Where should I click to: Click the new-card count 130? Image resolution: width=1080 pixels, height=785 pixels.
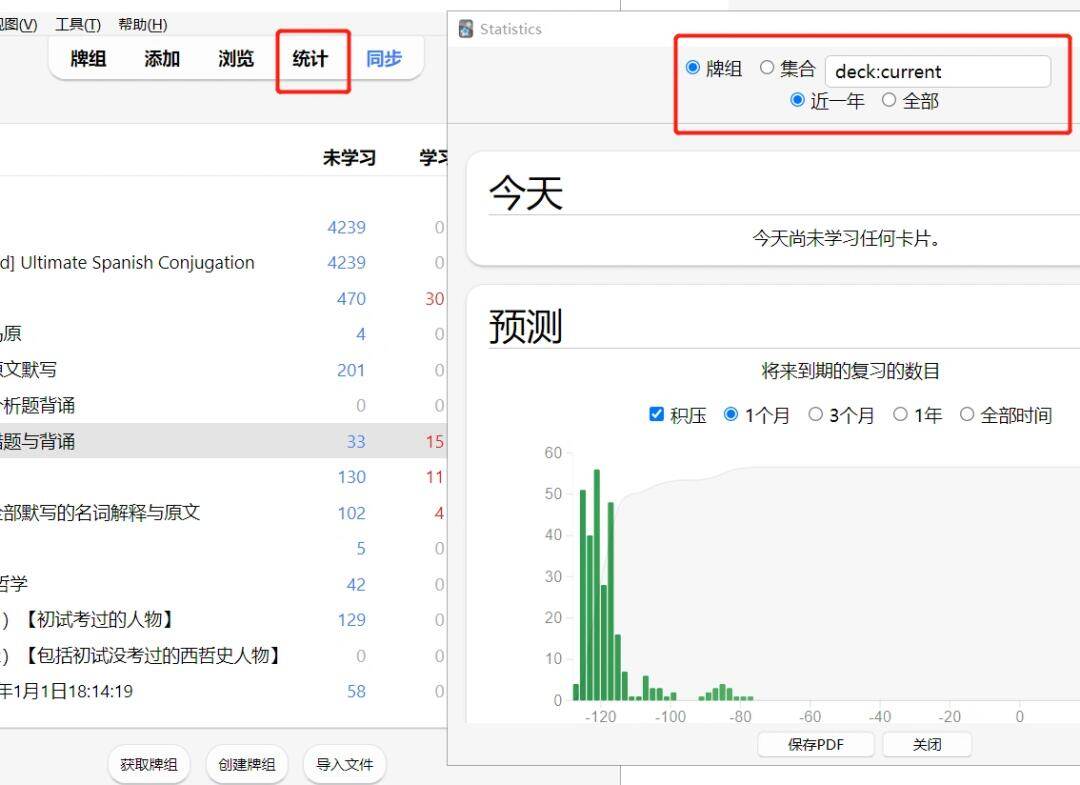351,477
